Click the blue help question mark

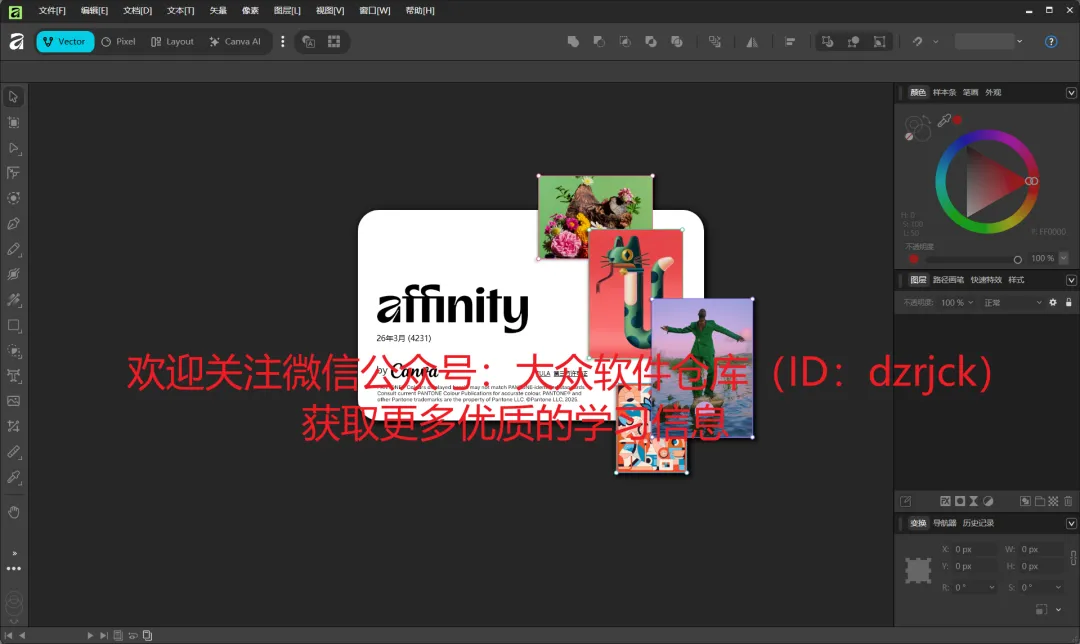1050,42
